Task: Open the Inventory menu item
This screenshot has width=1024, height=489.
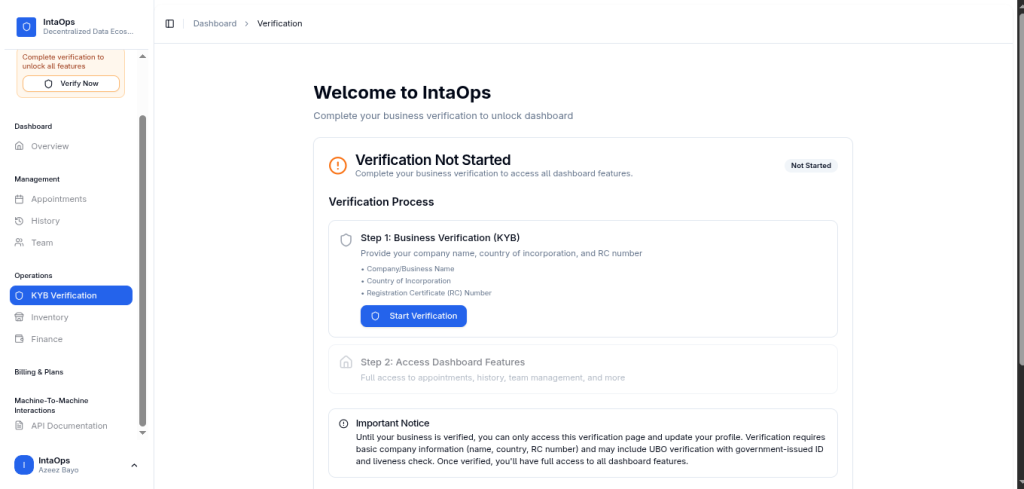Action: [50, 317]
